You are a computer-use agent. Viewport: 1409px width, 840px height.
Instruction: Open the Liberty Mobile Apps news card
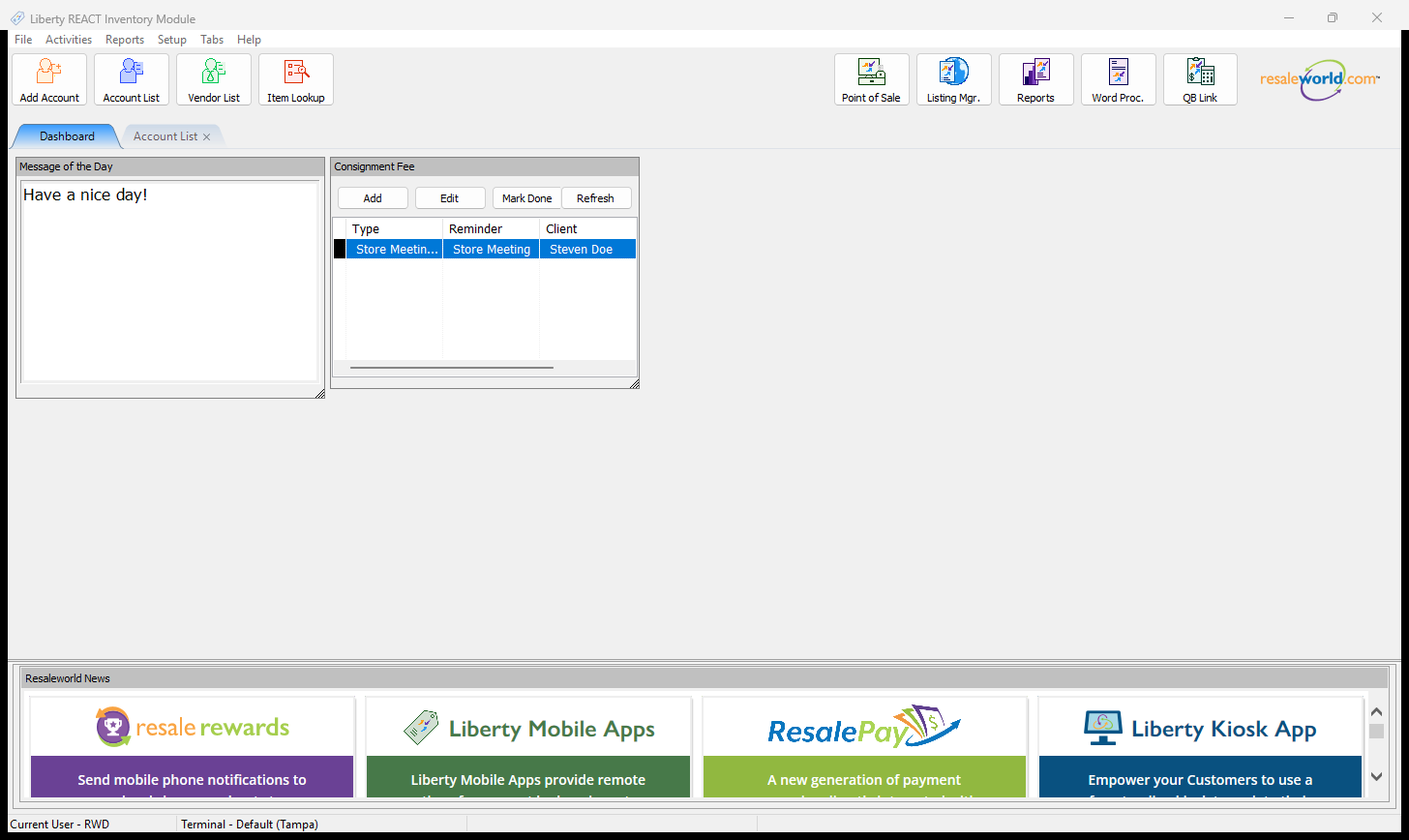pos(528,747)
